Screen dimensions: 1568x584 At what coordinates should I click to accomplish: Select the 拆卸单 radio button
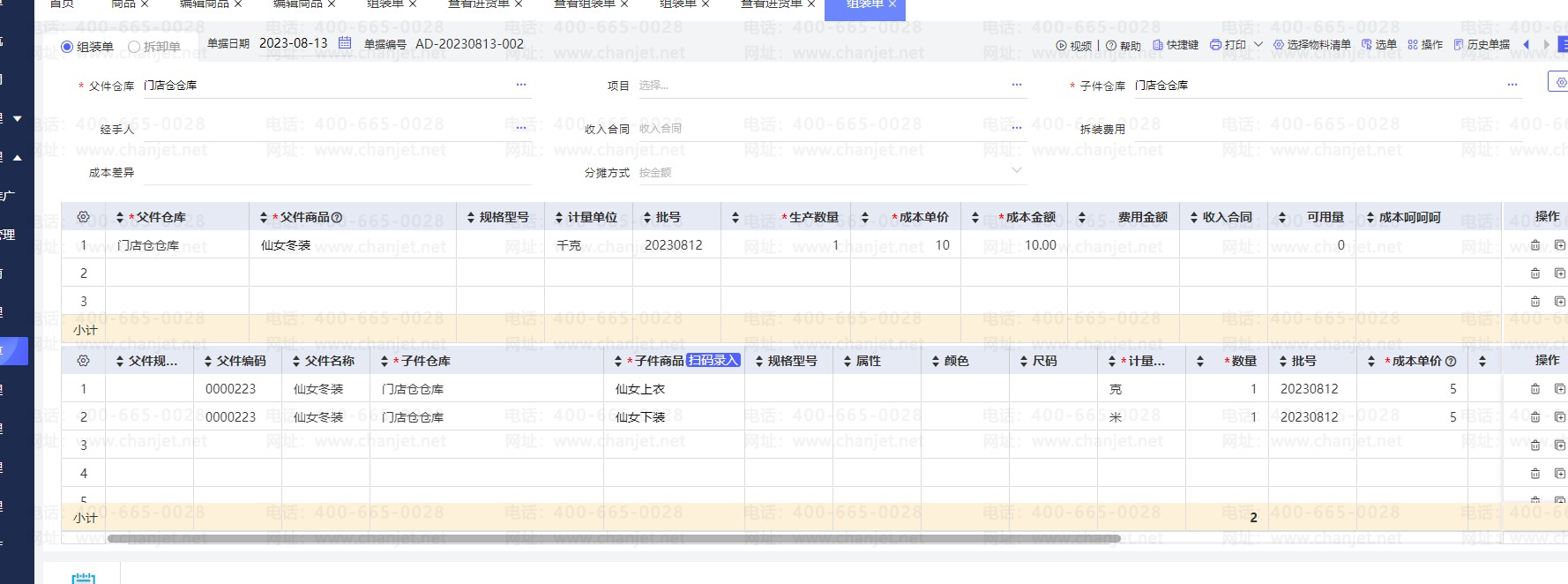tap(134, 47)
